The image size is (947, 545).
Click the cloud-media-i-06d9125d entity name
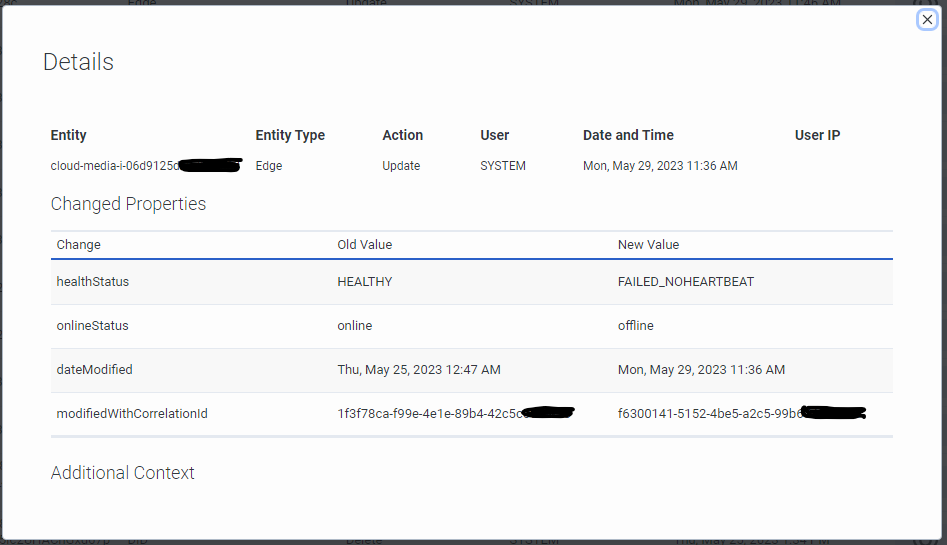coord(114,166)
